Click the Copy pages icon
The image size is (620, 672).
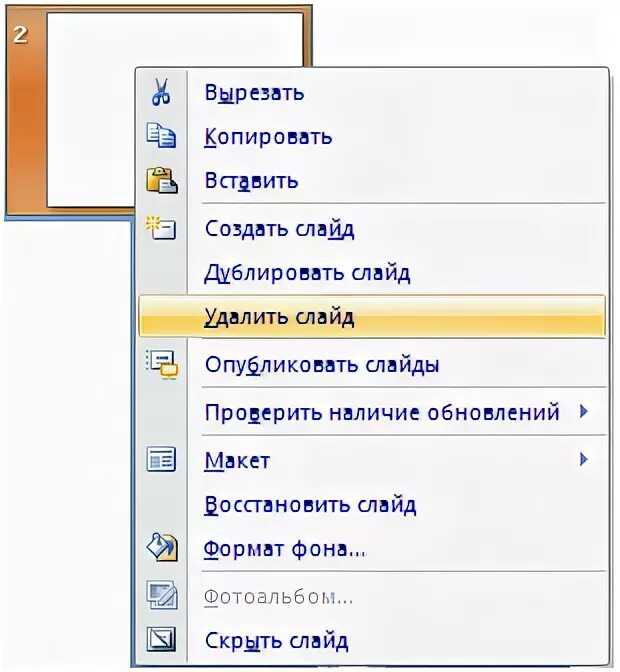[x=161, y=136]
